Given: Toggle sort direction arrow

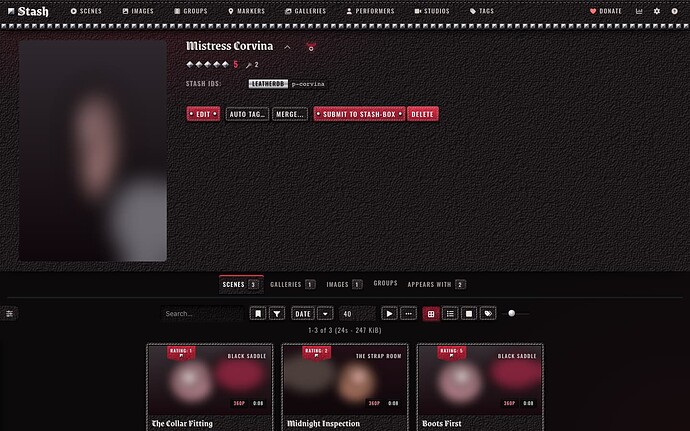Looking at the screenshot, I should click(x=325, y=313).
